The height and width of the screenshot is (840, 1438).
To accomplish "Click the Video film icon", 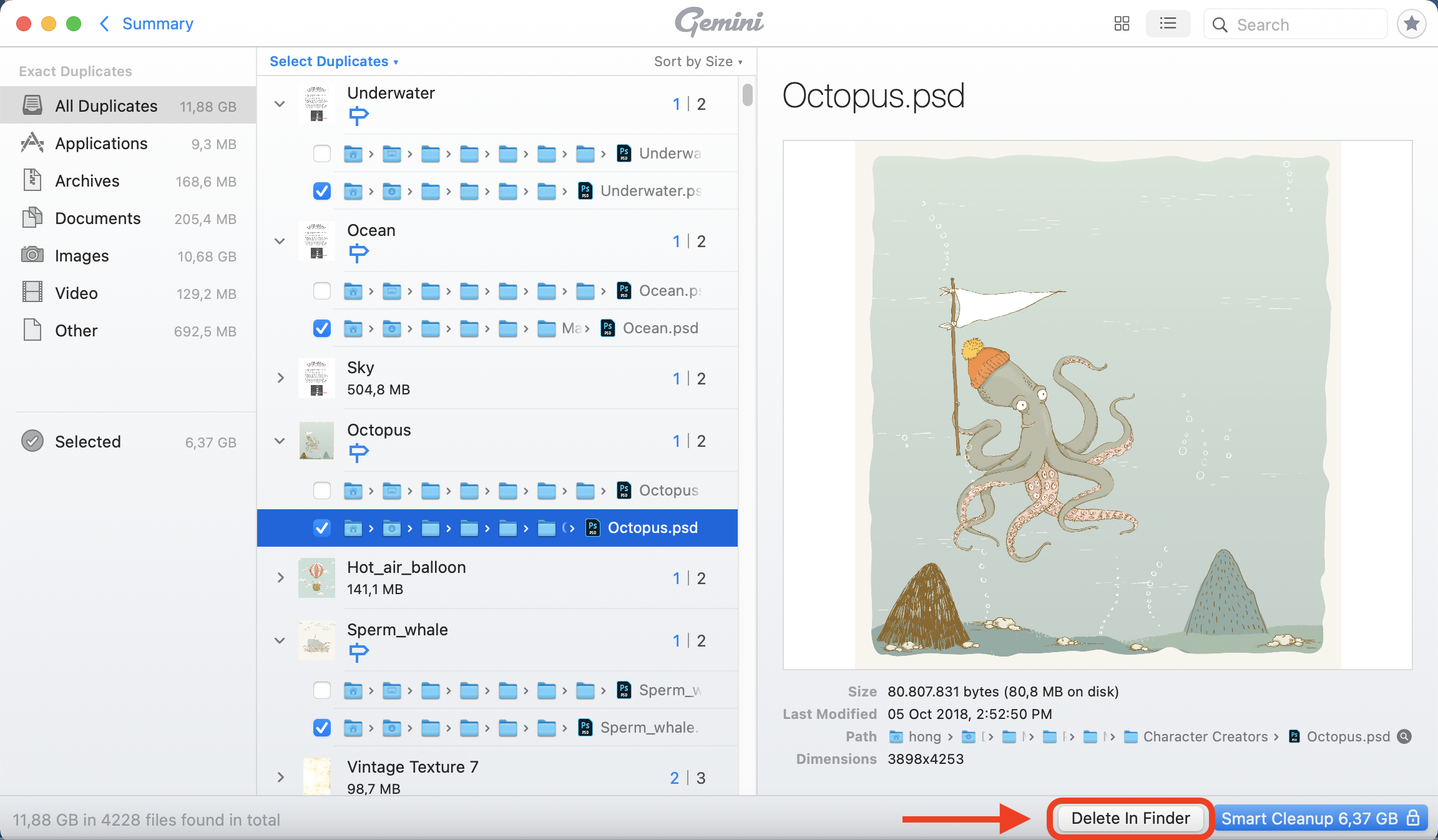I will coord(32,292).
